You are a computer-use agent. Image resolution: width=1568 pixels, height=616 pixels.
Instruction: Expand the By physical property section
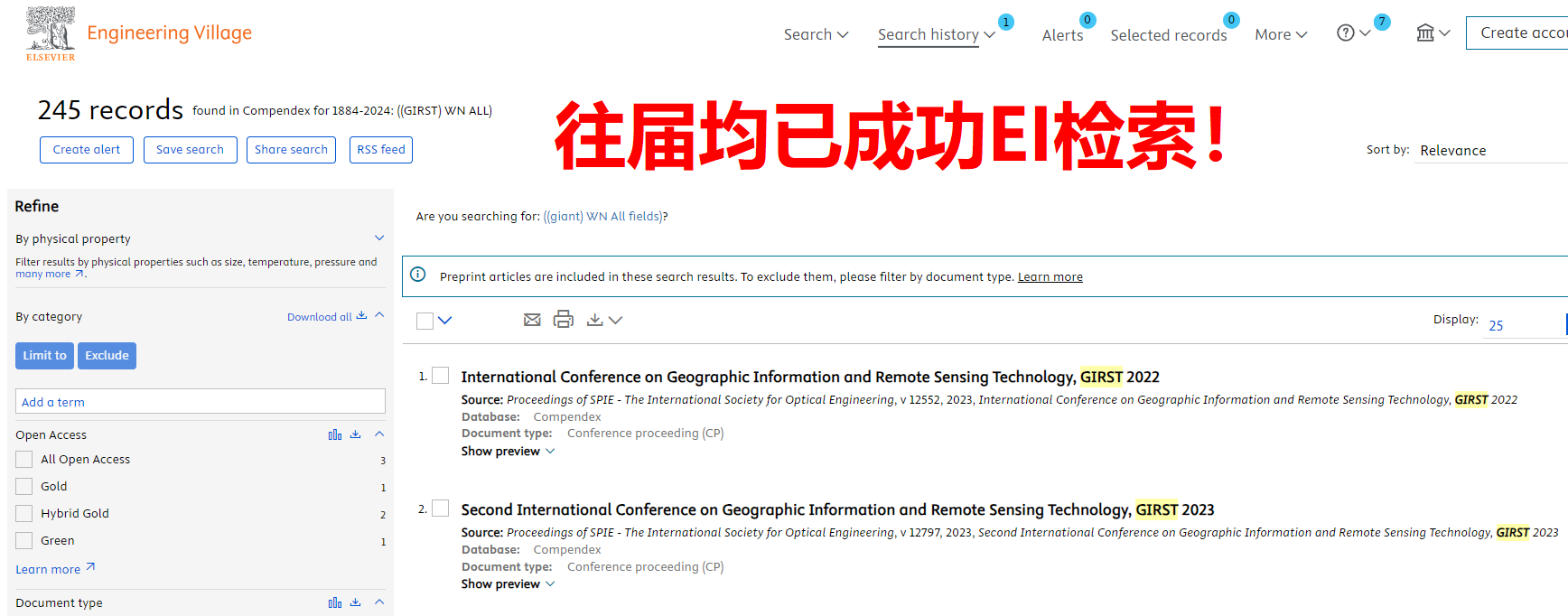click(379, 238)
